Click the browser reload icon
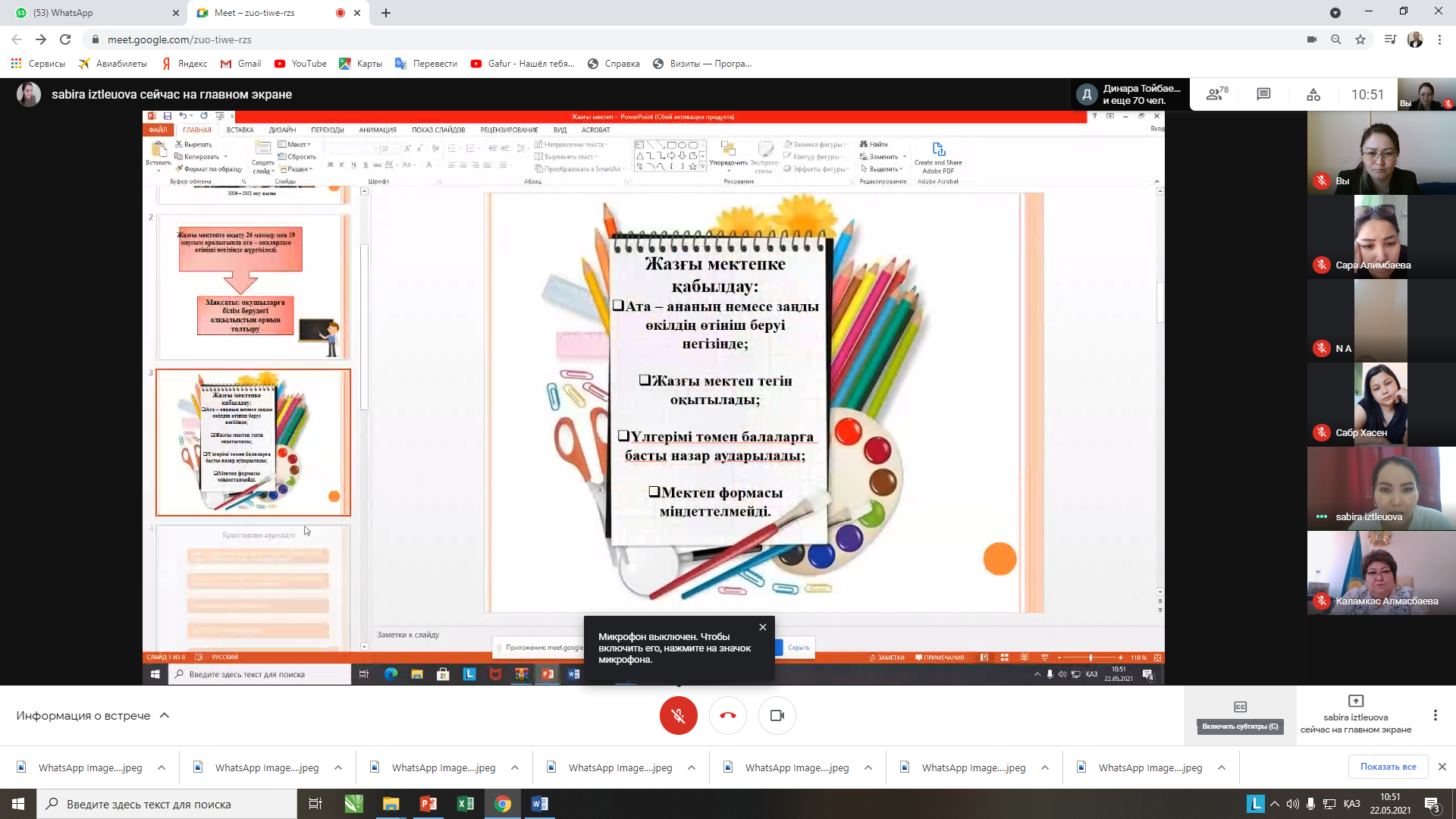Screen dimensions: 1456x819 click(x=65, y=39)
